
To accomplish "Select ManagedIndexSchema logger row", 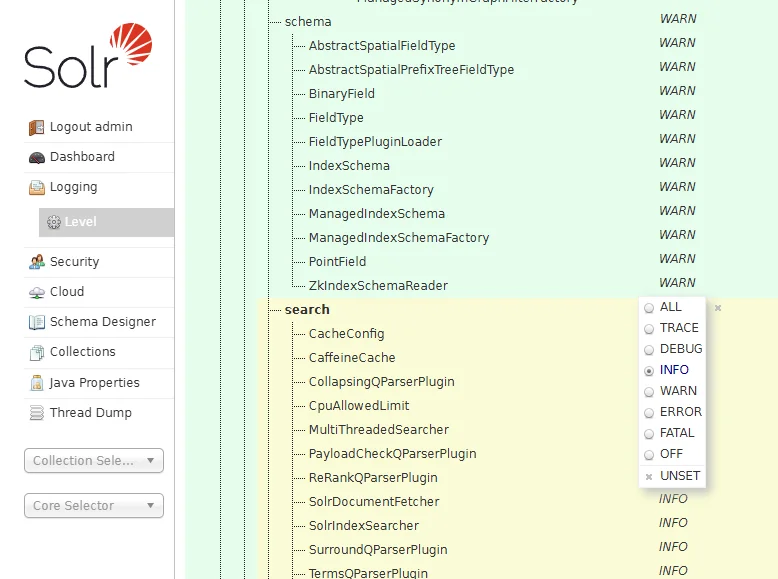I will [377, 214].
